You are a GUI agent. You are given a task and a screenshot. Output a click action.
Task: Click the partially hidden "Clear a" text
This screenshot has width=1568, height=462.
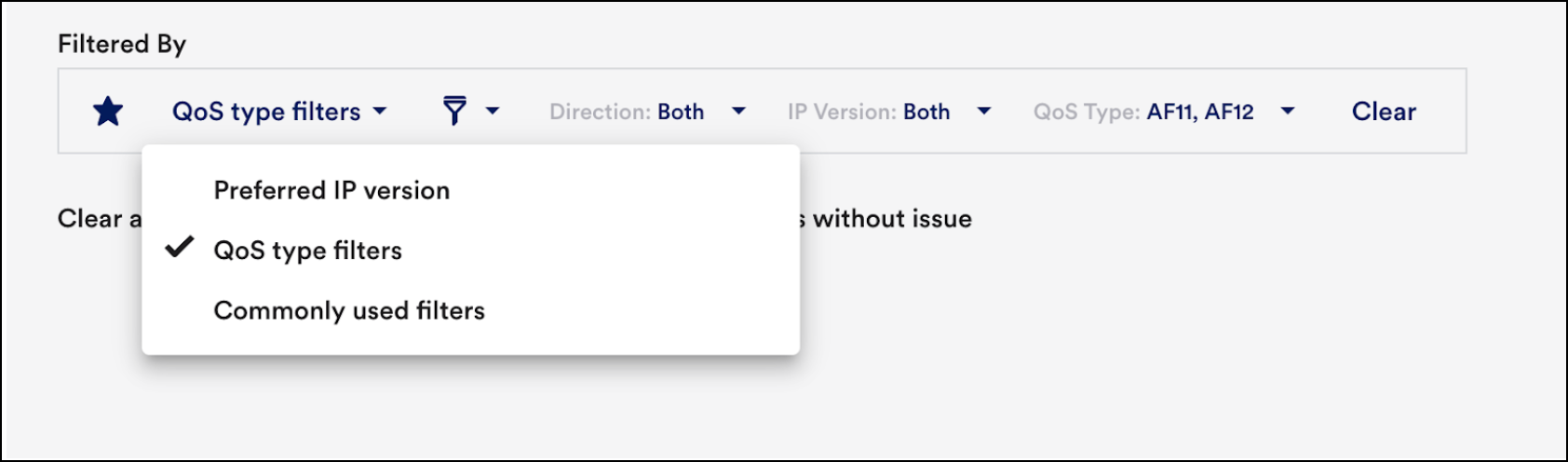(x=99, y=219)
